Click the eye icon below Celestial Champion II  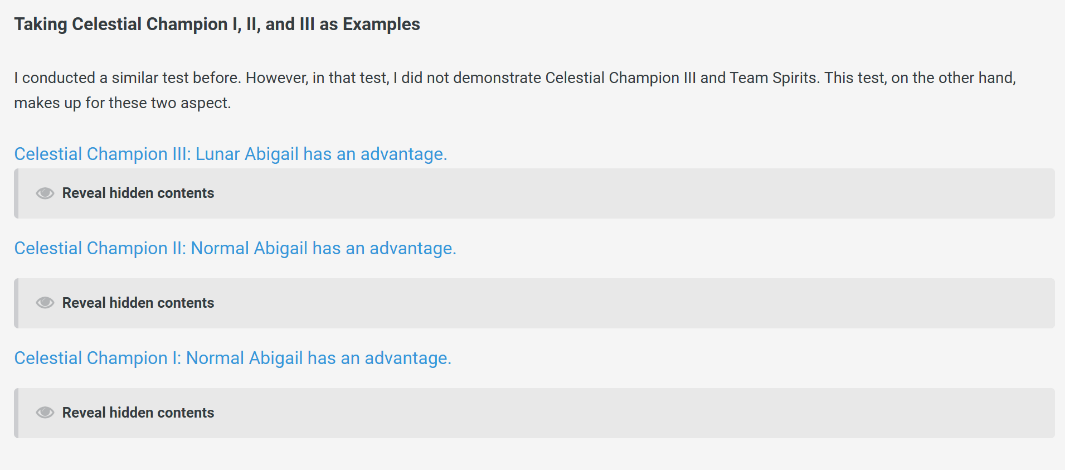coord(45,303)
